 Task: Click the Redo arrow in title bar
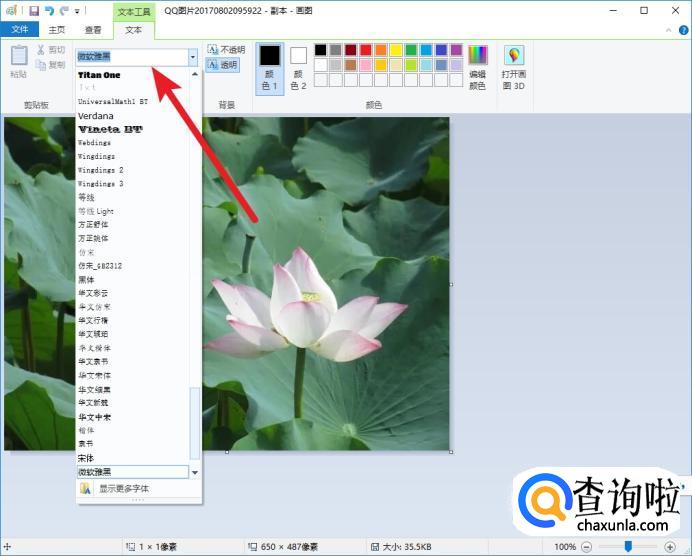pos(64,10)
